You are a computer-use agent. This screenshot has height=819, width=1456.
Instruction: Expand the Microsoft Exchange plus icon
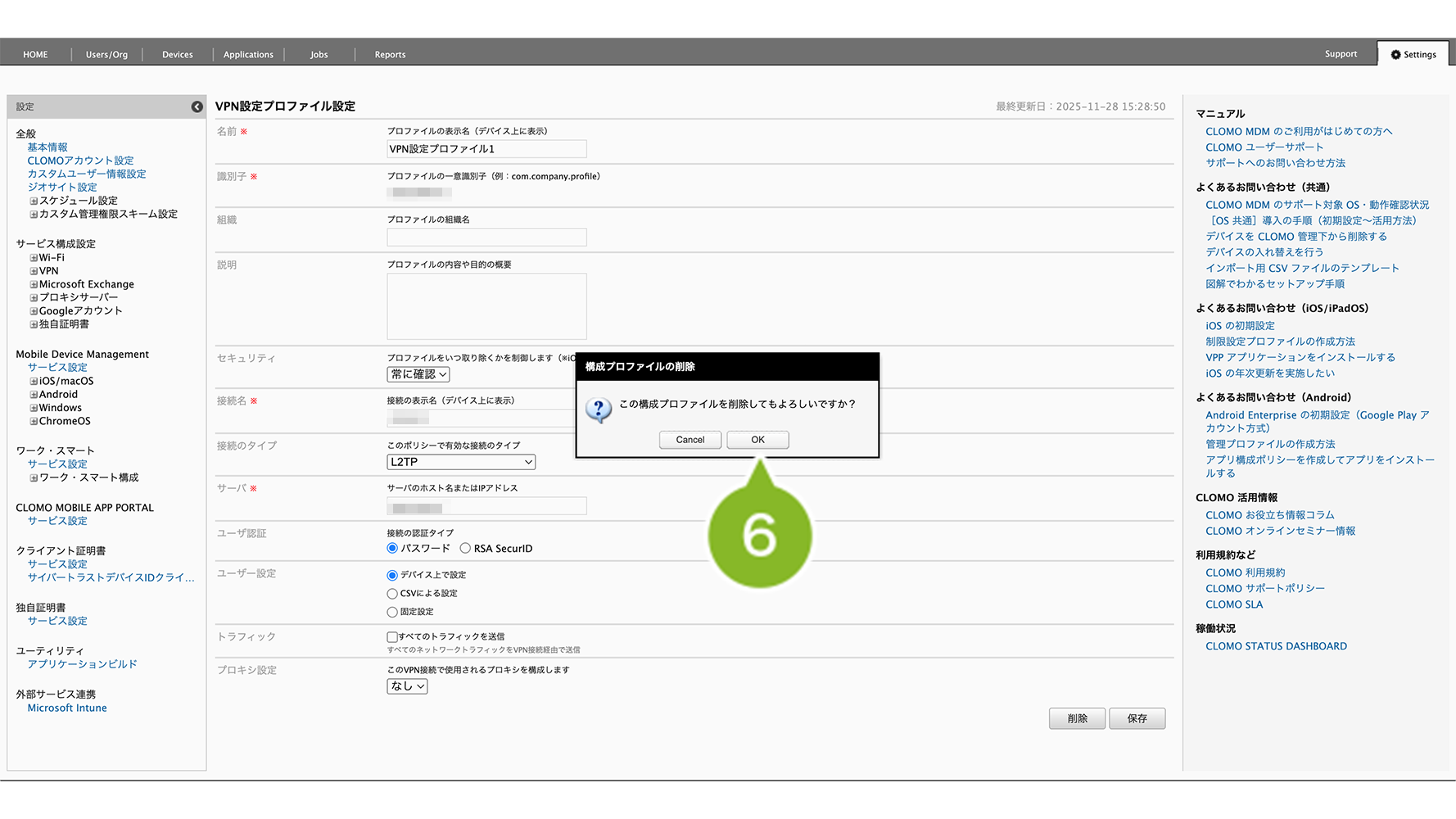34,285
